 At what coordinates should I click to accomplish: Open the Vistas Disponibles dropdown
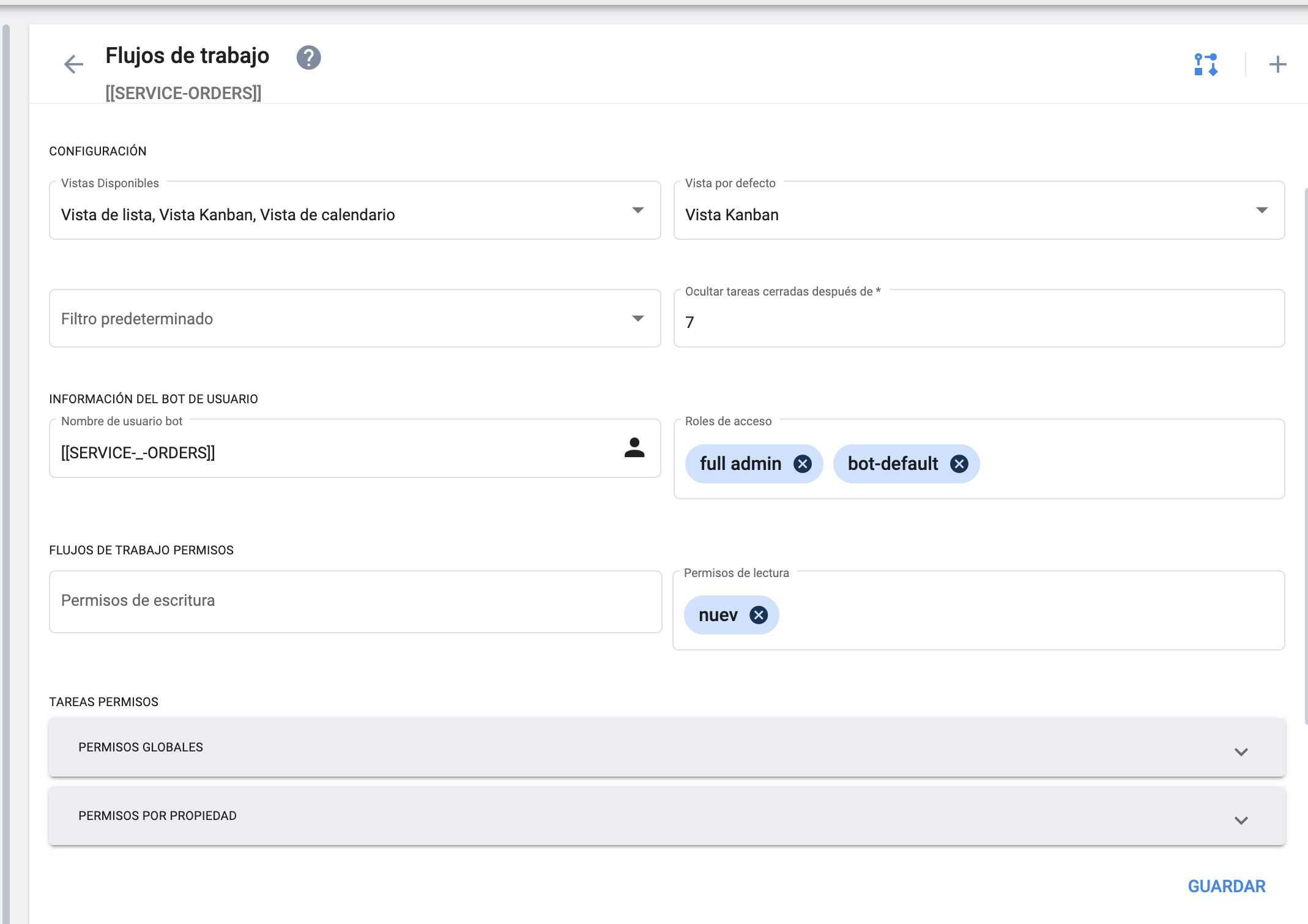coord(639,211)
